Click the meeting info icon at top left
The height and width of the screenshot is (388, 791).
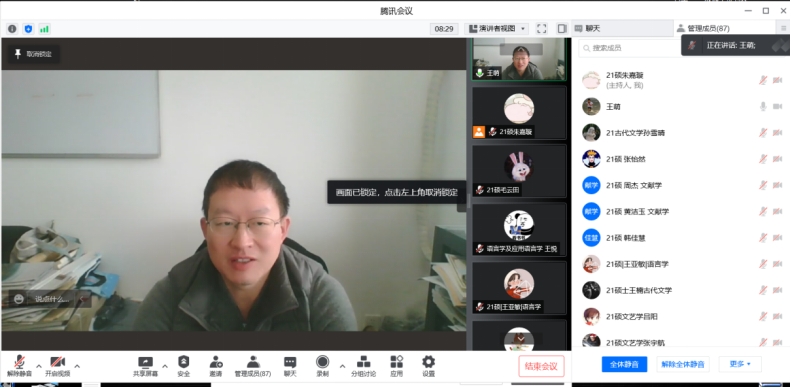13,29
